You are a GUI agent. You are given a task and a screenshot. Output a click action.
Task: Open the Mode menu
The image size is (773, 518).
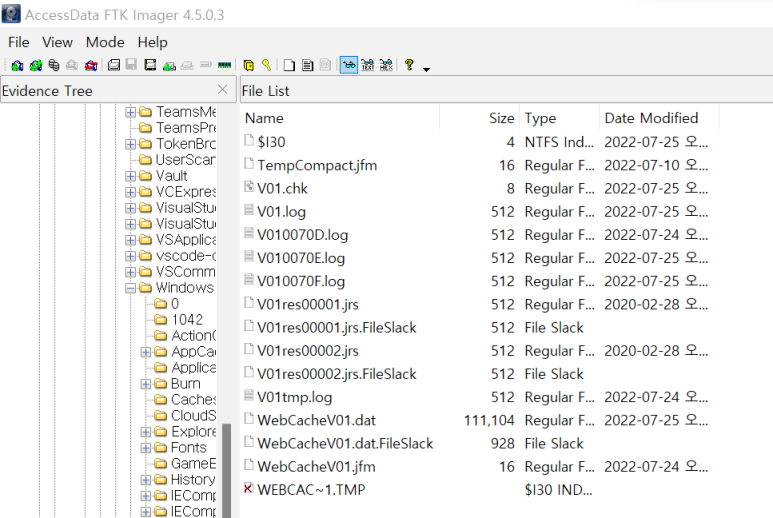105,42
